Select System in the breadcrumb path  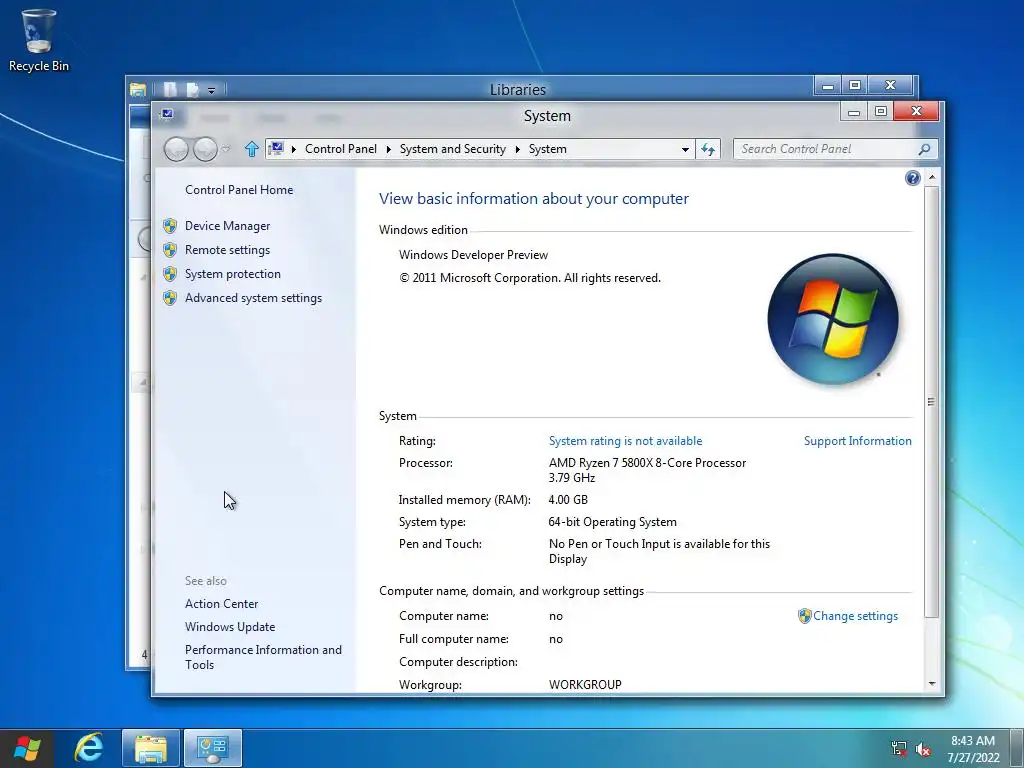click(x=547, y=149)
